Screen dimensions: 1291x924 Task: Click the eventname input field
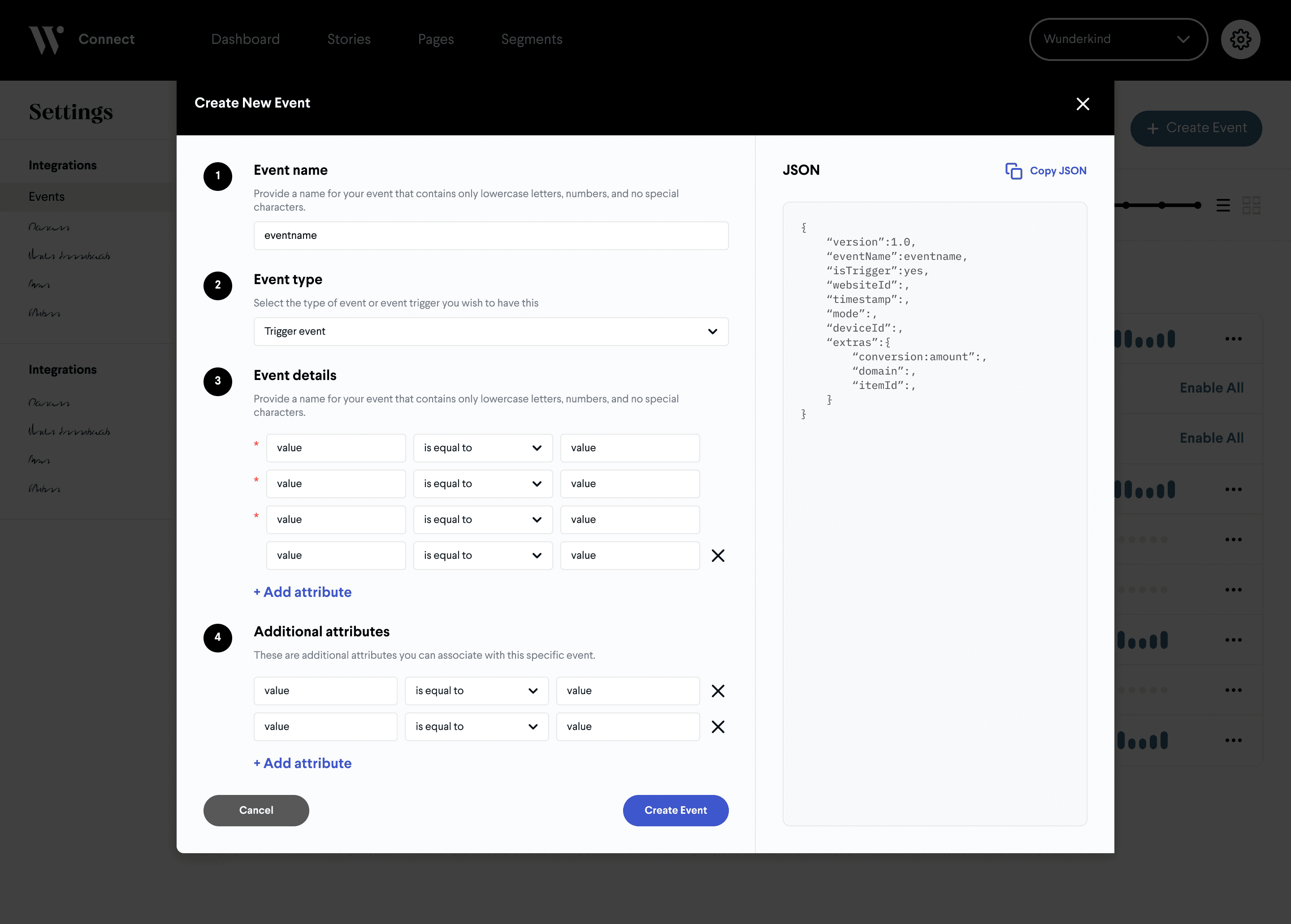click(491, 236)
